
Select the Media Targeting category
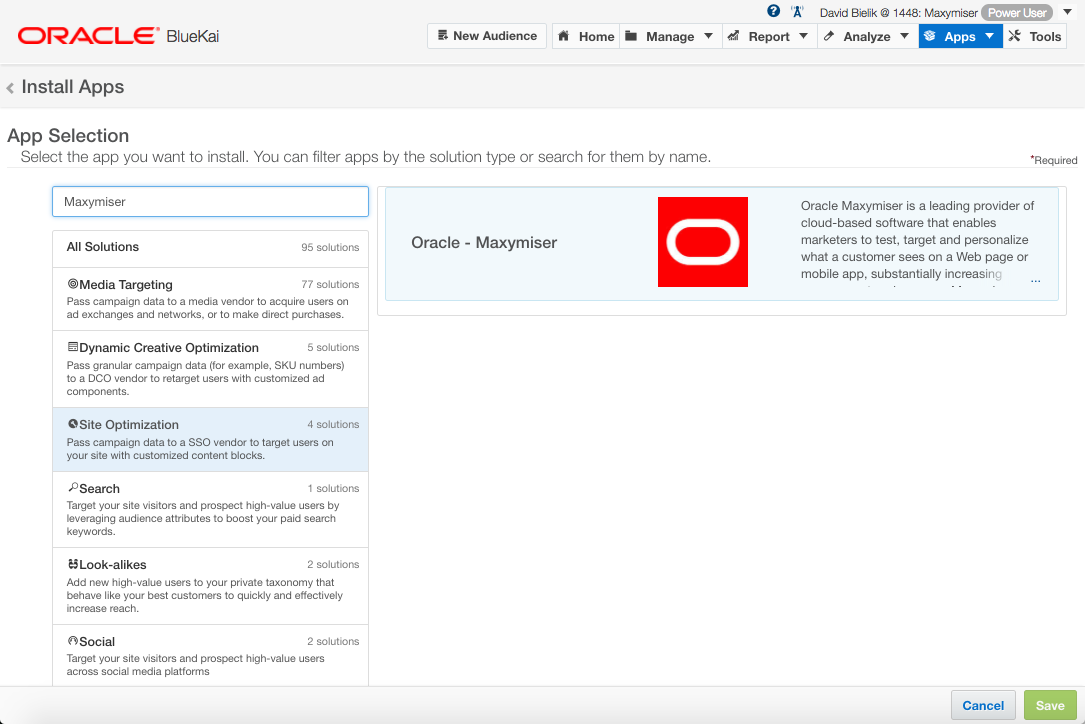point(210,299)
